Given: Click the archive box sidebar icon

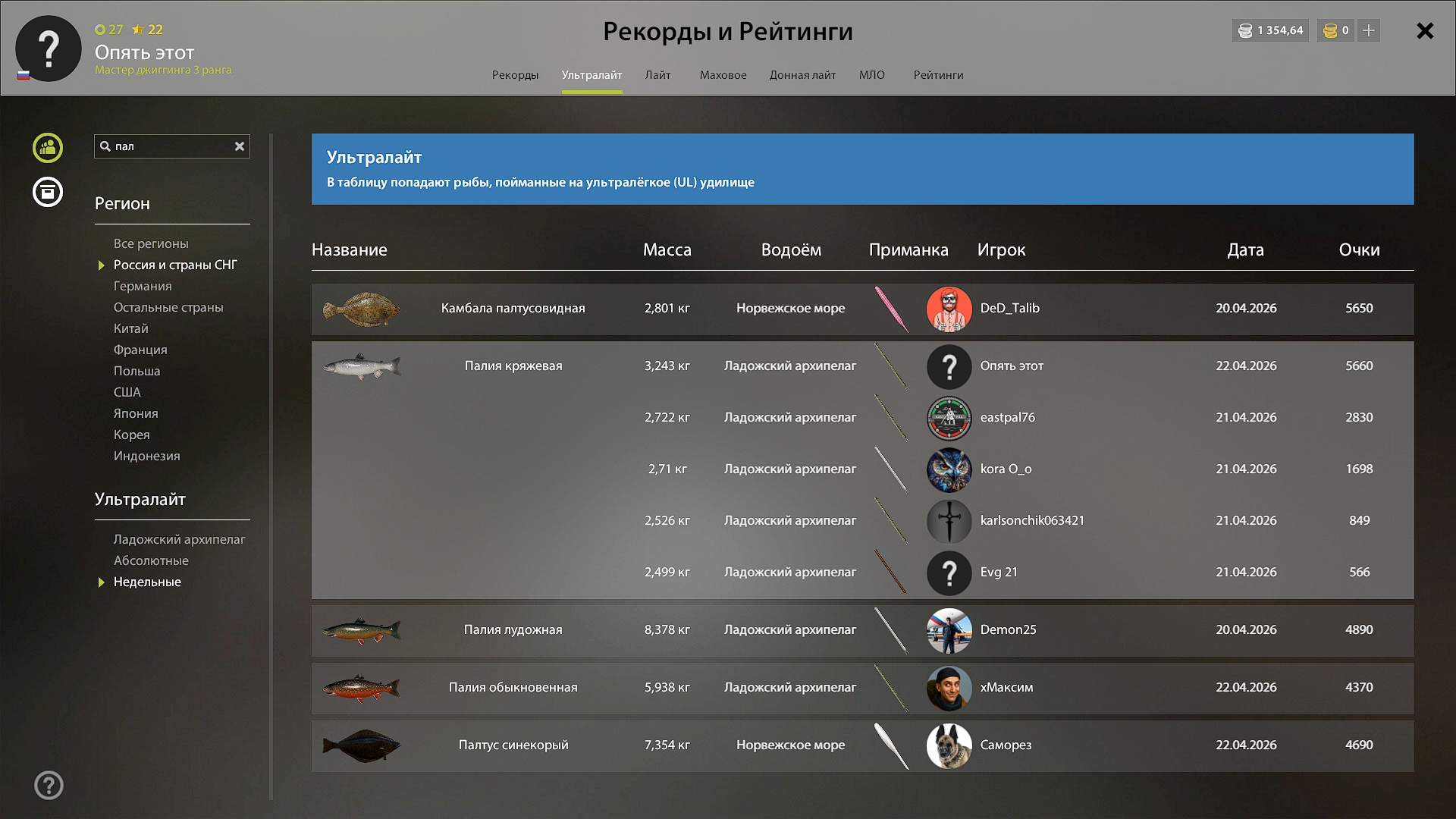Looking at the screenshot, I should tap(48, 192).
